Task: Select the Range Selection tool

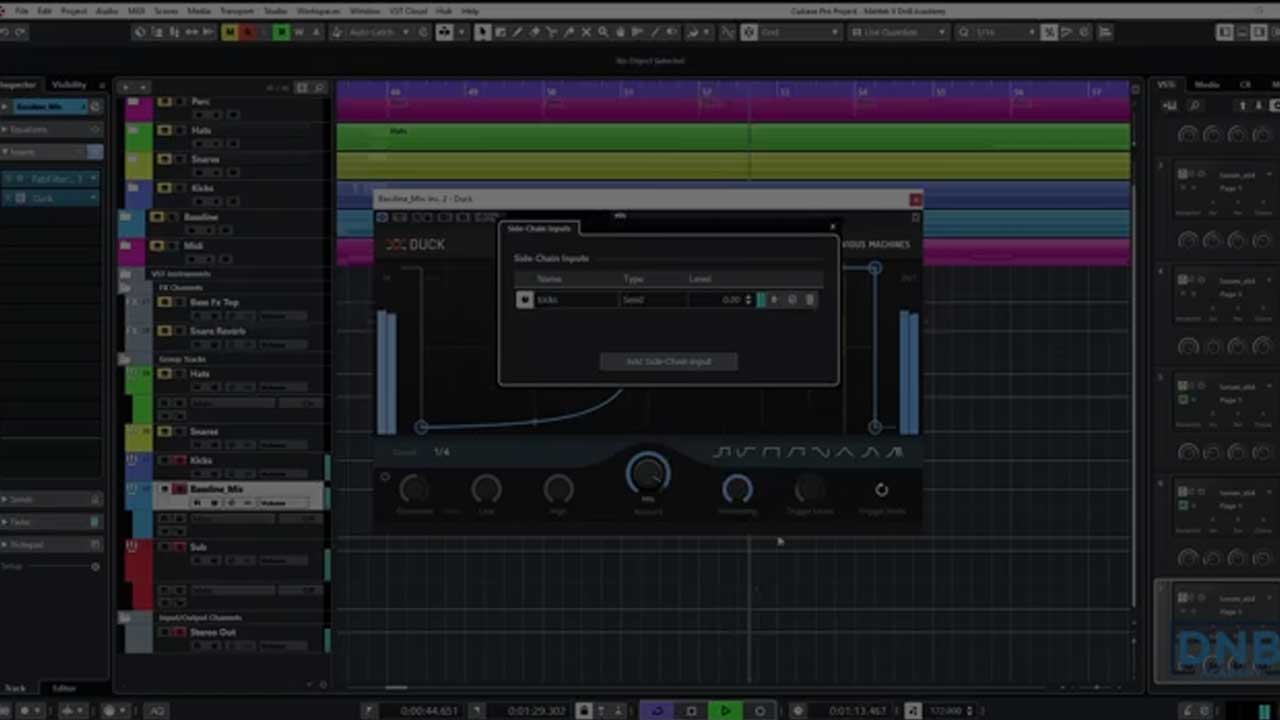Action: (x=500, y=32)
